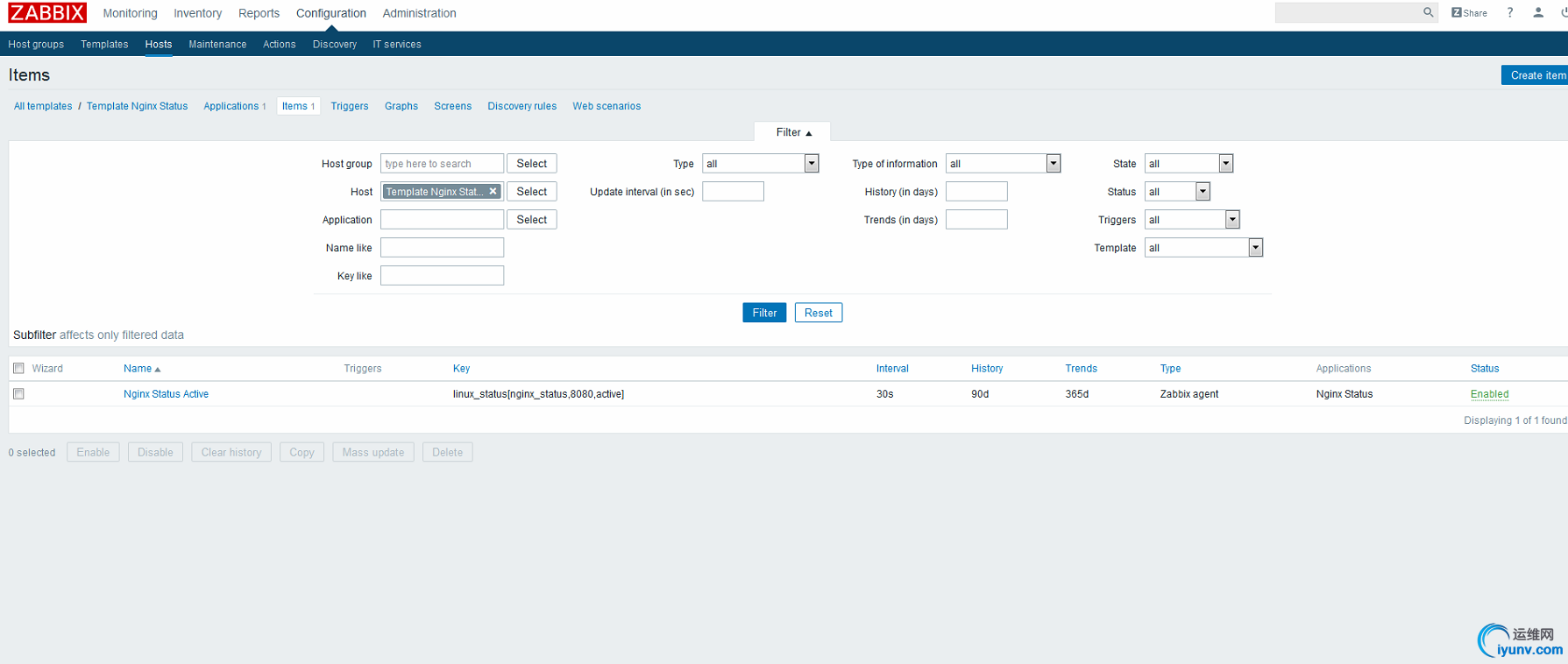The image size is (1568, 664).
Task: Click the Zabbix logo
Action: (47, 13)
